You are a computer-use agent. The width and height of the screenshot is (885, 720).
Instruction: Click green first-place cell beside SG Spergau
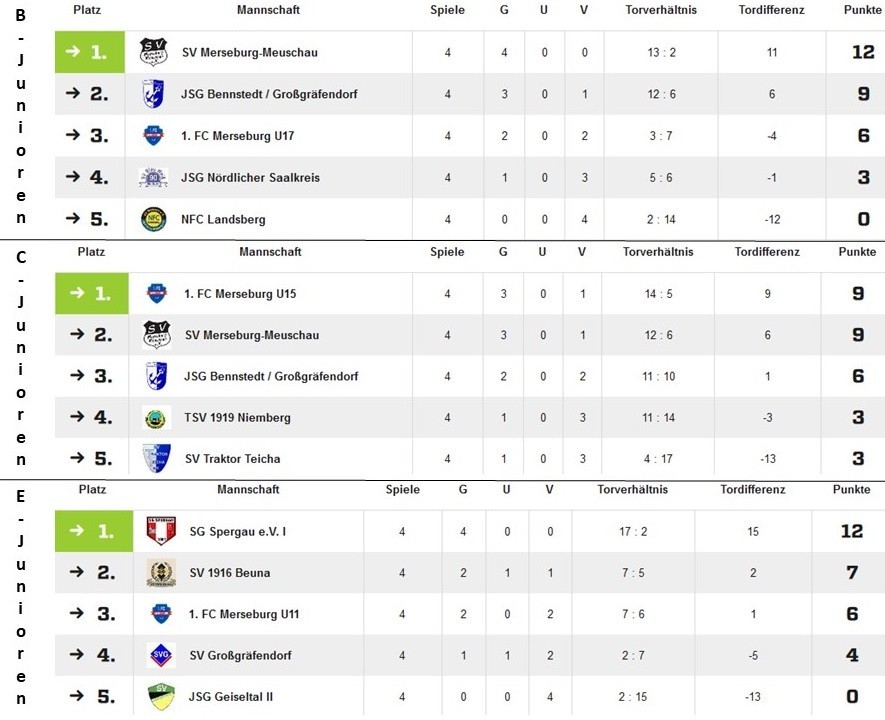click(x=92, y=531)
